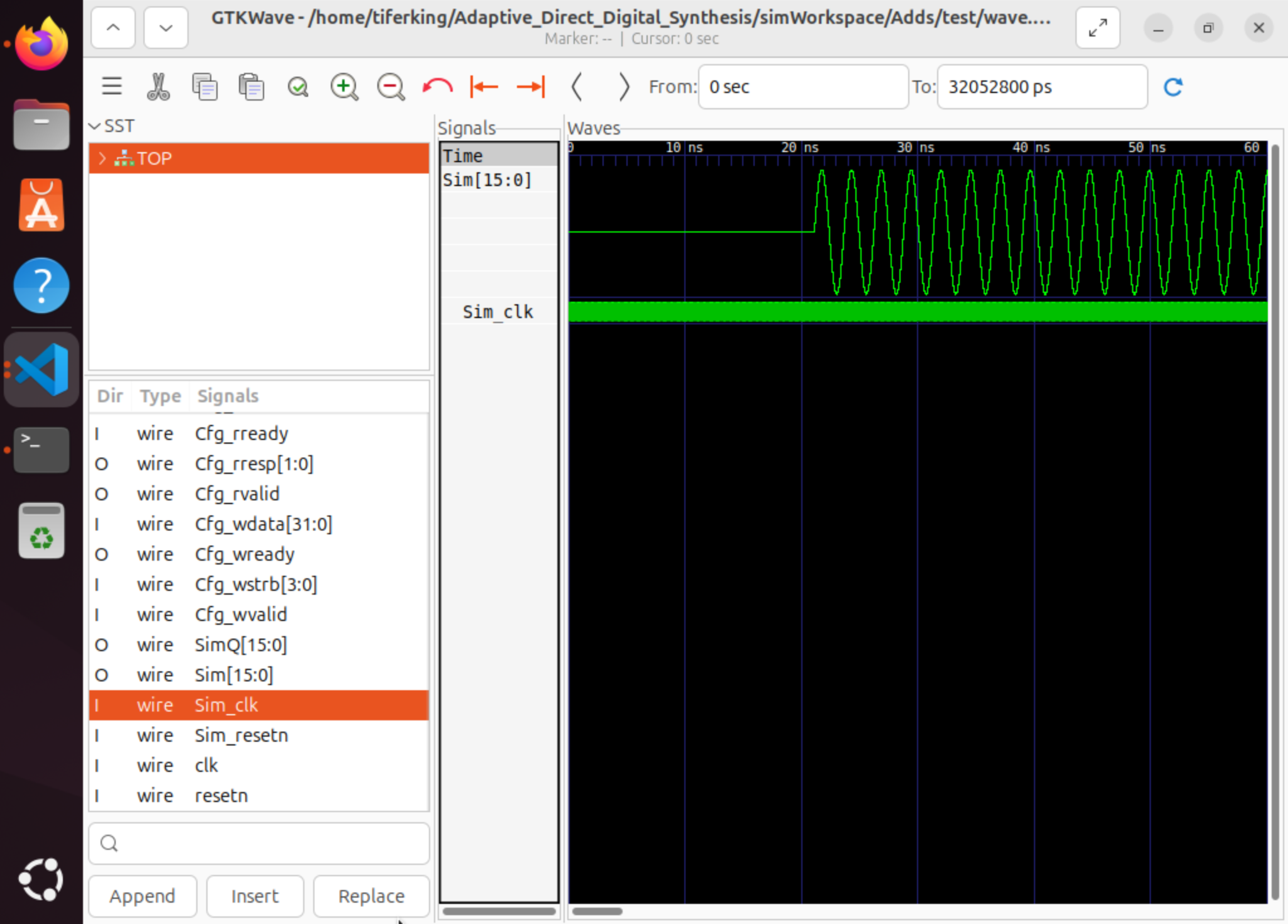Click the Time header in Signals pane
1288x924 pixels.
click(x=499, y=155)
